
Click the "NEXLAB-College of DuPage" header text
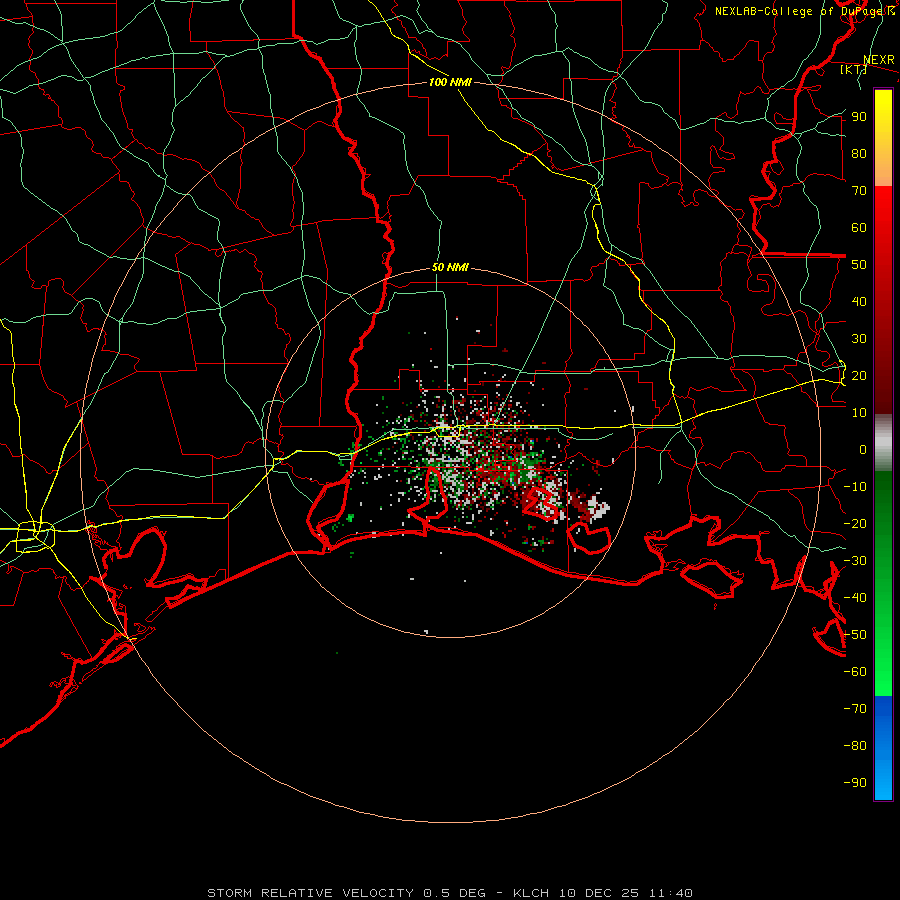797,11
